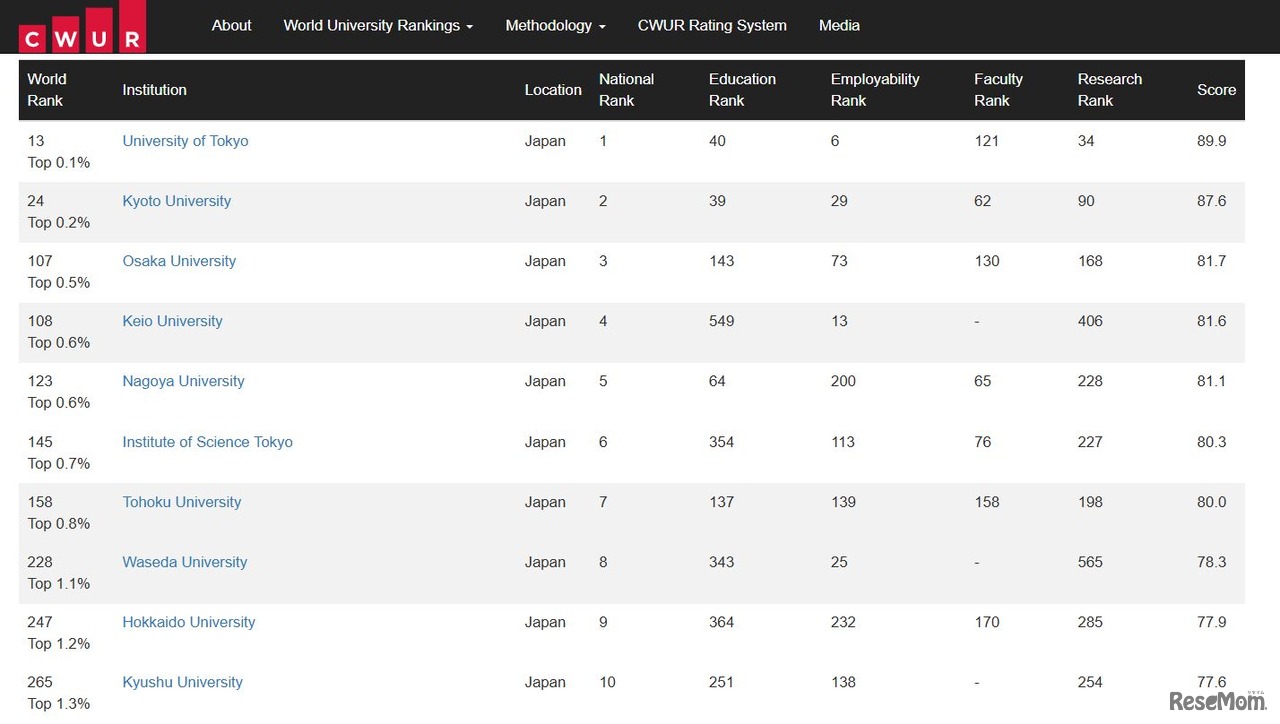This screenshot has height=724, width=1280.
Task: Open Nagoya University link
Action: (x=183, y=381)
